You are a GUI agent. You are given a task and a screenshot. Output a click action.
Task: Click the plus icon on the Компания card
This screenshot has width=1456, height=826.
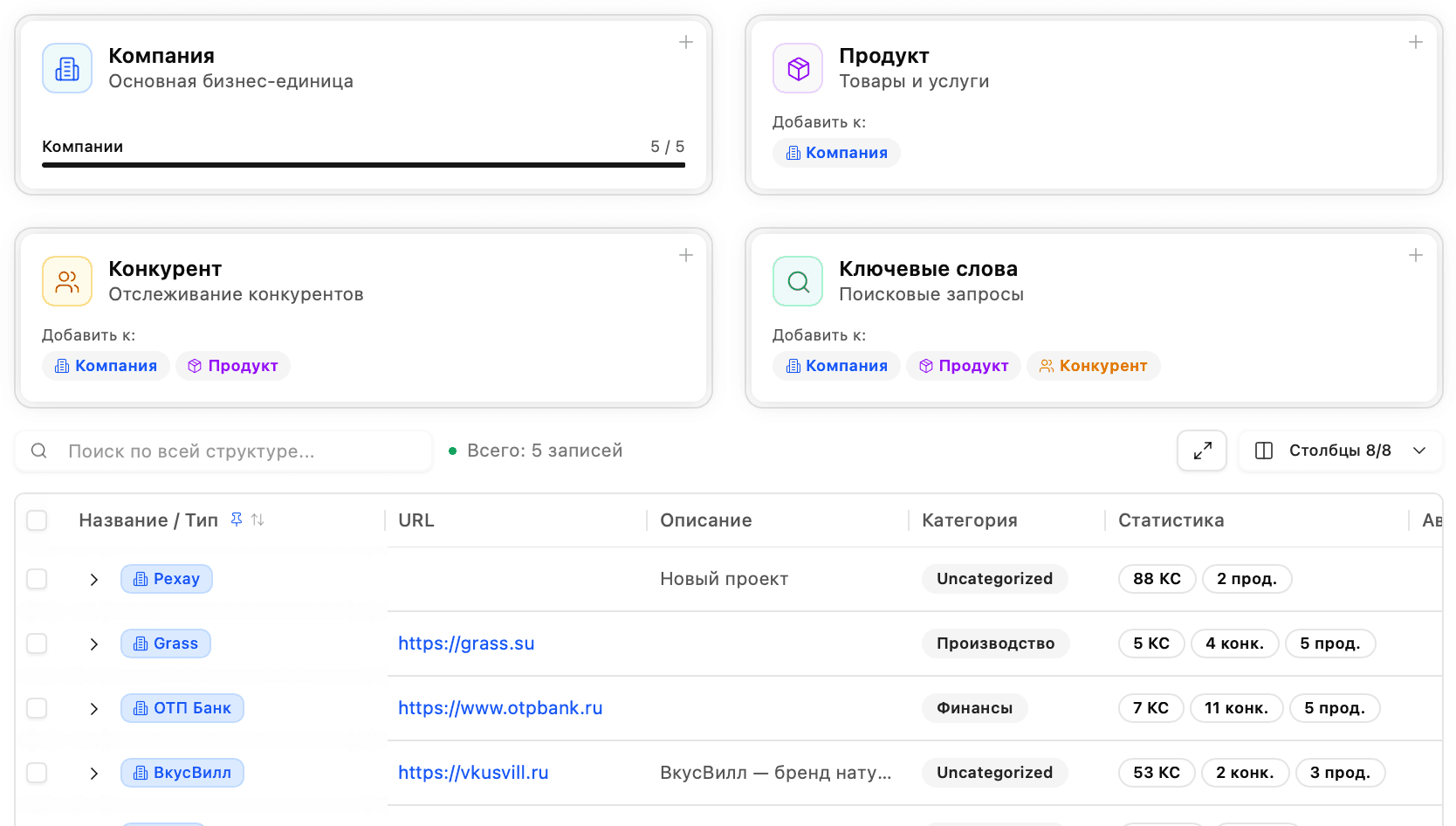pyautogui.click(x=686, y=41)
